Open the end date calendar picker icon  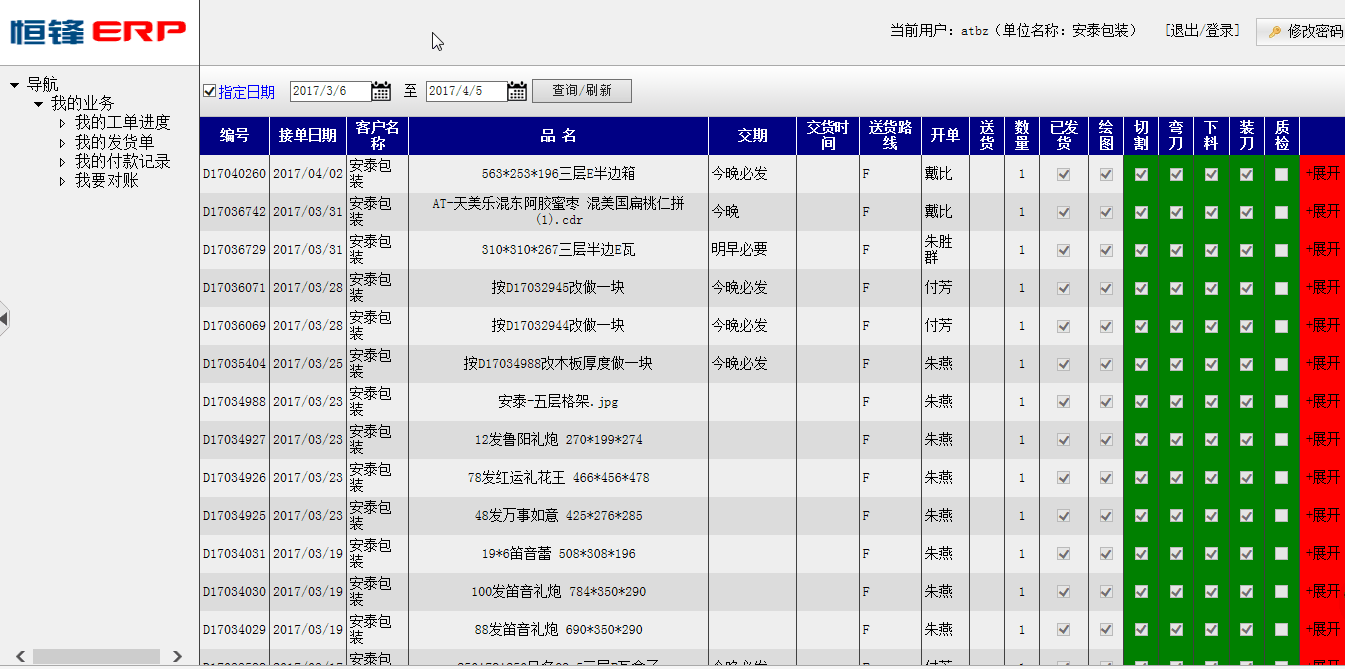point(516,91)
